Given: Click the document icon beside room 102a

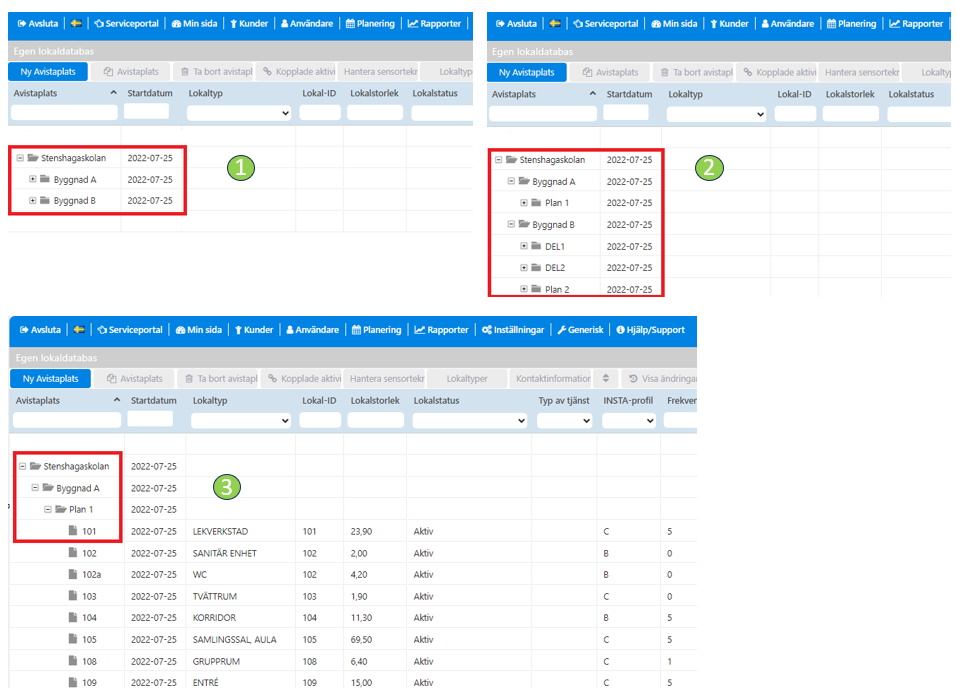Looking at the screenshot, I should point(73,575).
